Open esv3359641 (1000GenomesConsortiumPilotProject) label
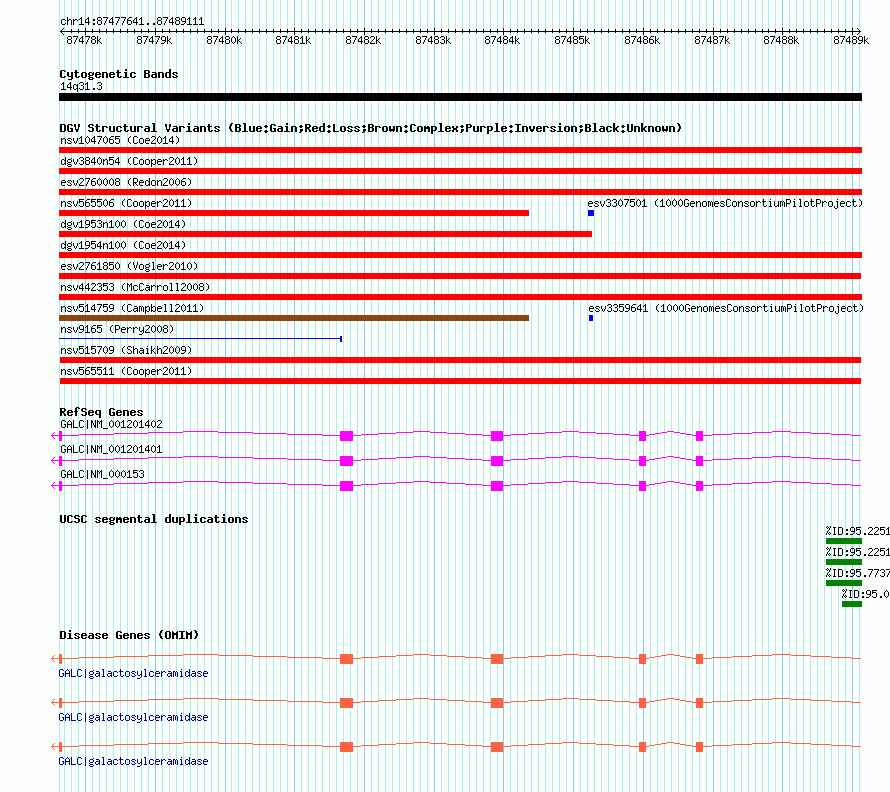This screenshot has height=792, width=890. point(725,308)
